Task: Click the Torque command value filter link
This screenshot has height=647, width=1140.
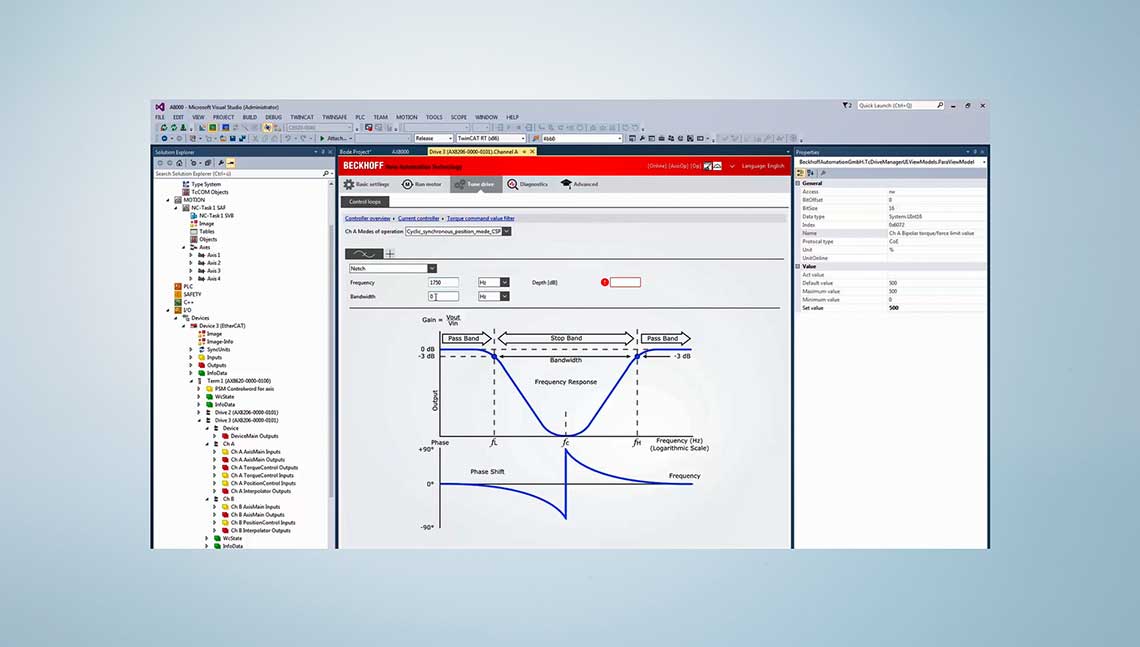Action: coord(481,218)
